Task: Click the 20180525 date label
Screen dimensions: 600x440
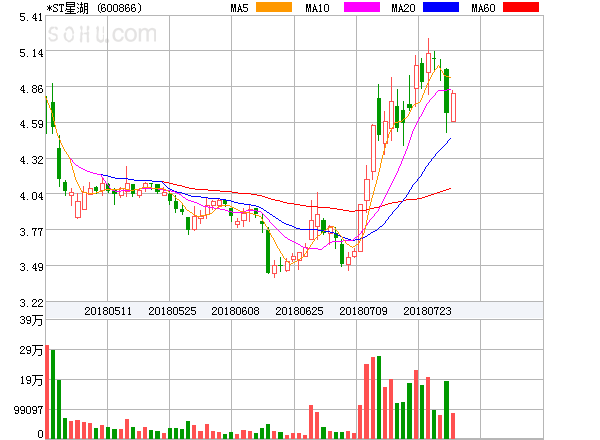Action: (172, 311)
